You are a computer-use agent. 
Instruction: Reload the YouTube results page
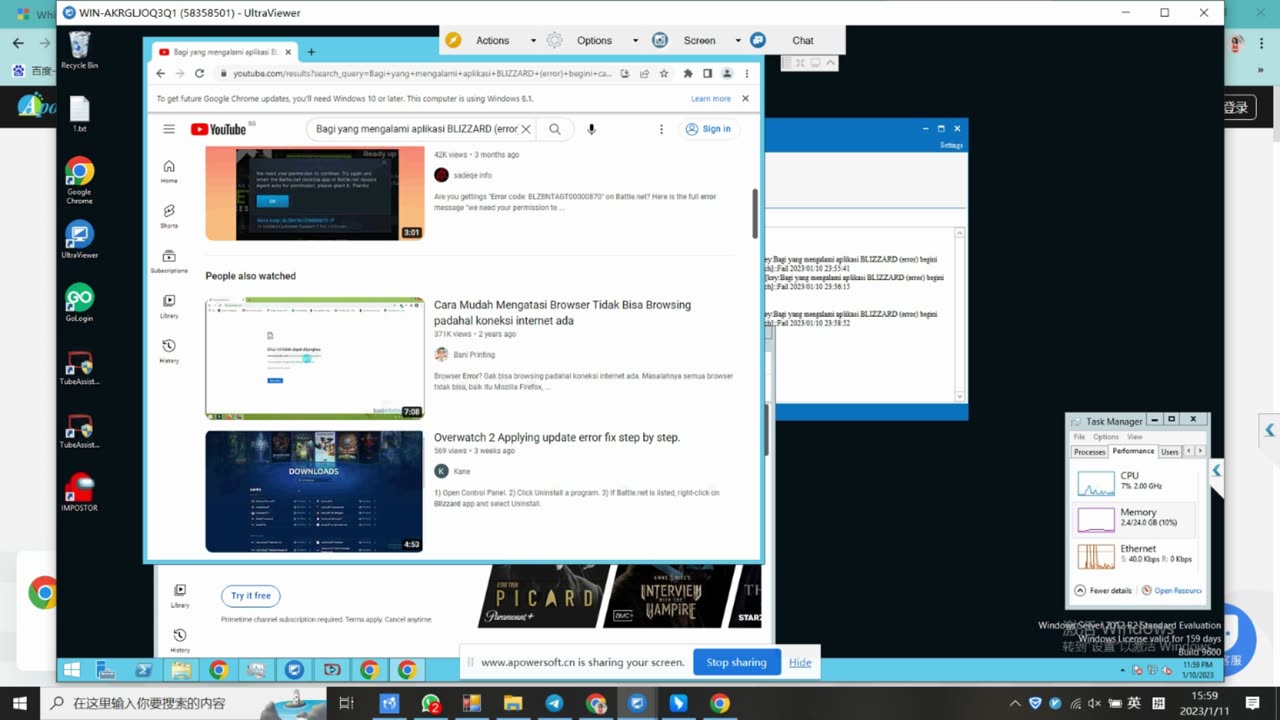199,73
